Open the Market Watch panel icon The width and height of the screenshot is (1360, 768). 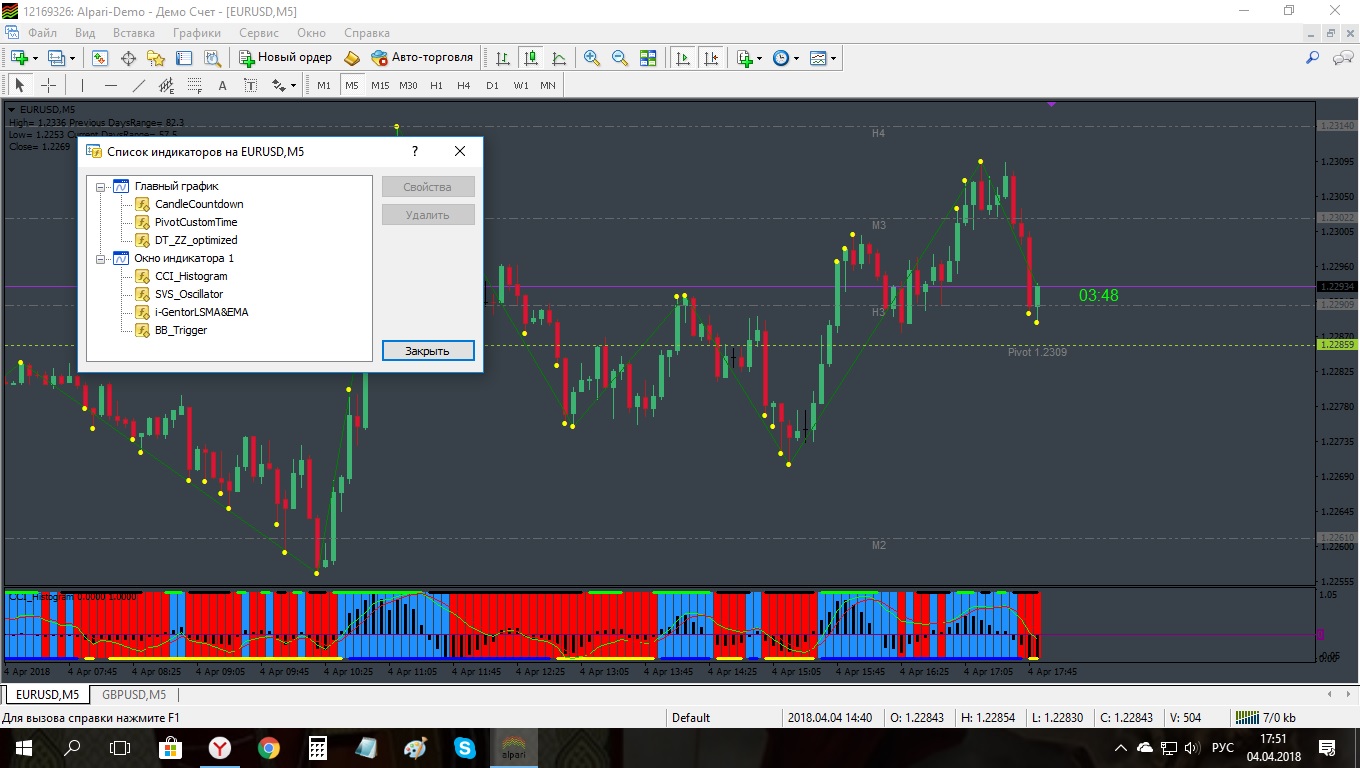pyautogui.click(x=100, y=58)
